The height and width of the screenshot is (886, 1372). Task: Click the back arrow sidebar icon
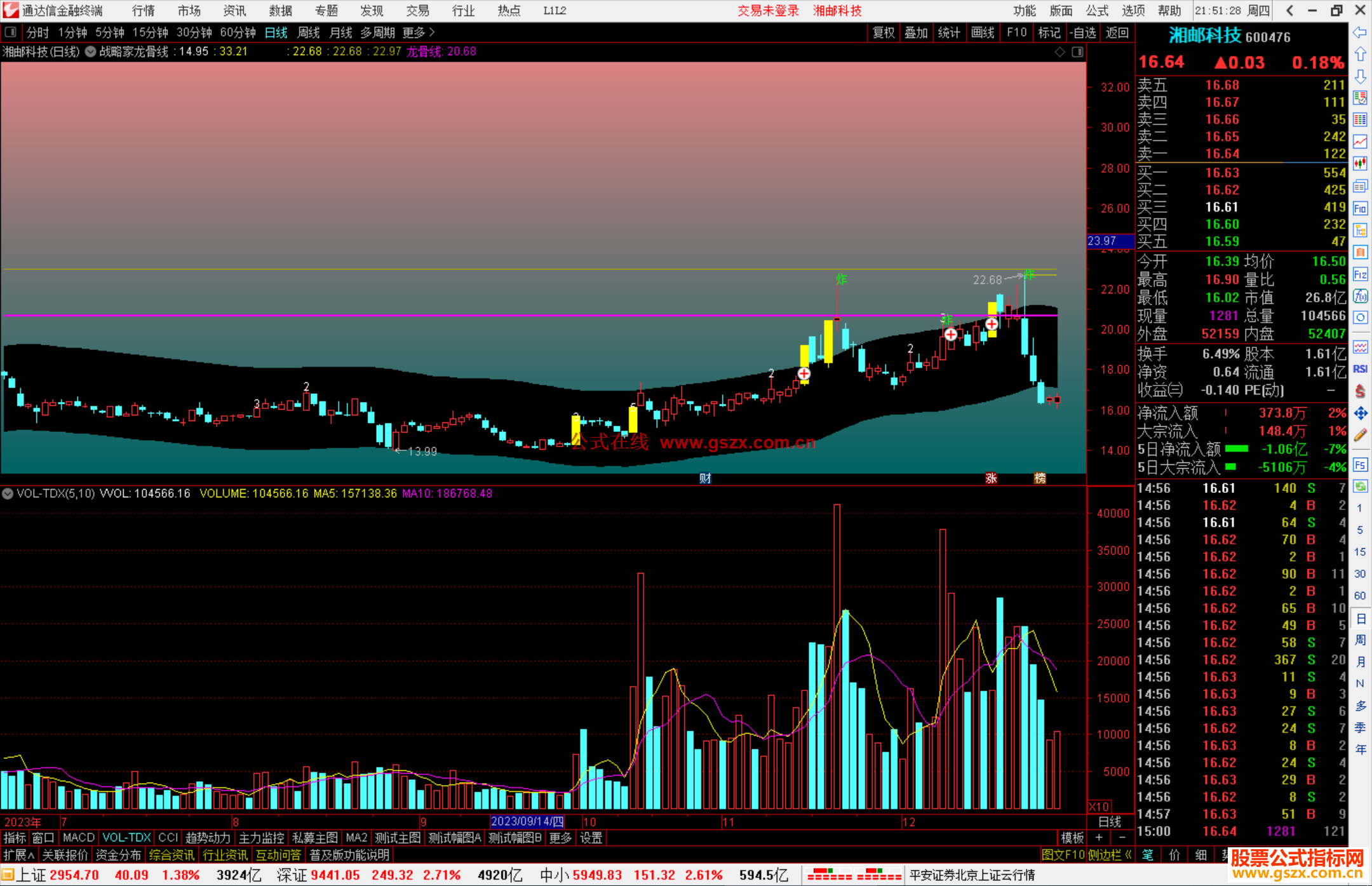1359,32
